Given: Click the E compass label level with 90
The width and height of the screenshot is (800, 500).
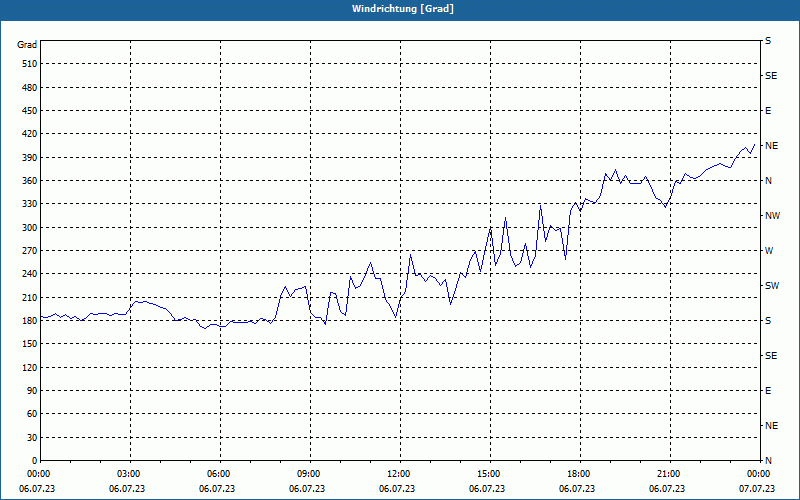Looking at the screenshot, I should point(768,391).
